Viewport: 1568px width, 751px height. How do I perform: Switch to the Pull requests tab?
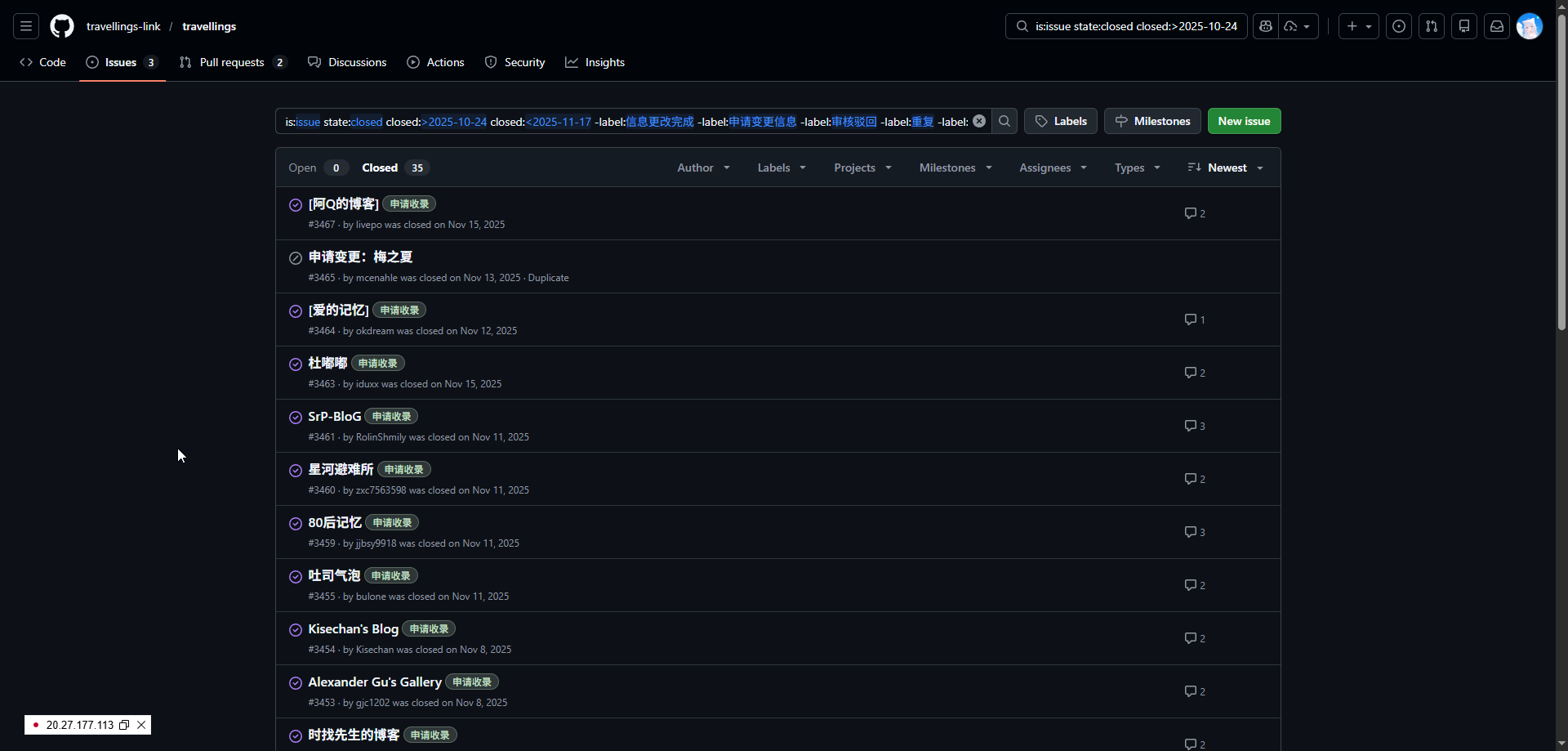coord(233,62)
